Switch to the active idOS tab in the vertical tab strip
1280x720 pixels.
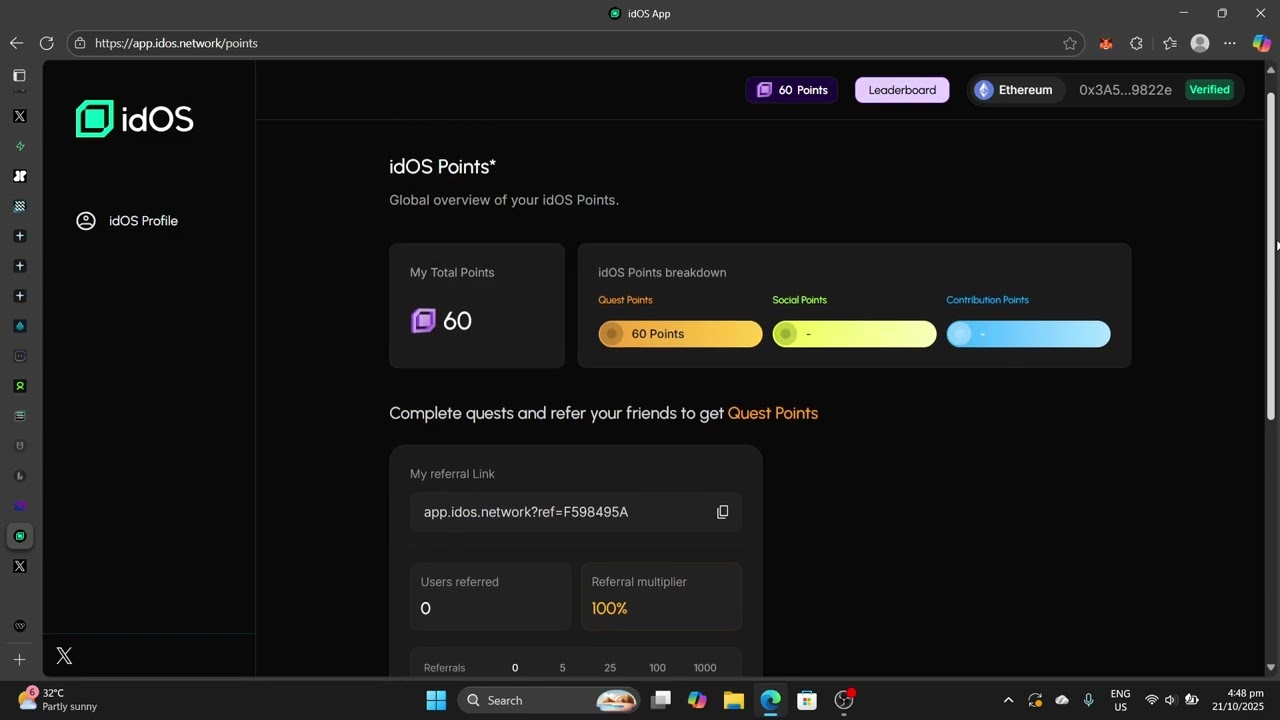pyautogui.click(x=19, y=536)
